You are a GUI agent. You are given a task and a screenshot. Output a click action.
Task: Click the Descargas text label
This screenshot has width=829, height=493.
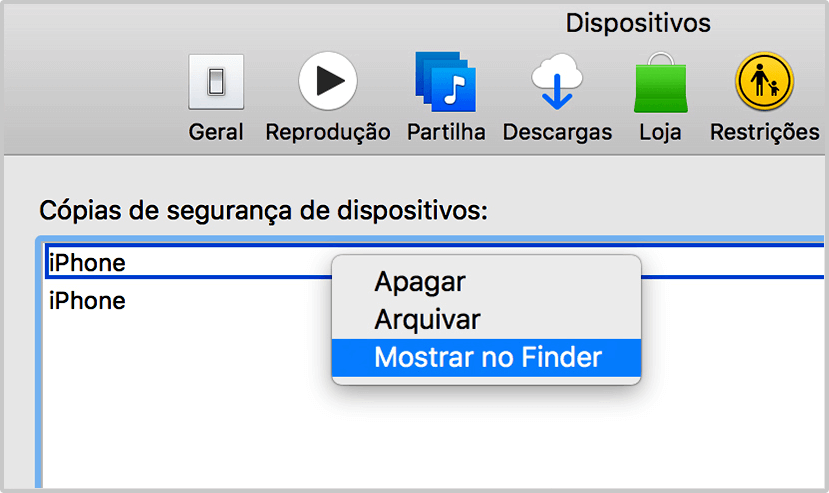coord(557,132)
